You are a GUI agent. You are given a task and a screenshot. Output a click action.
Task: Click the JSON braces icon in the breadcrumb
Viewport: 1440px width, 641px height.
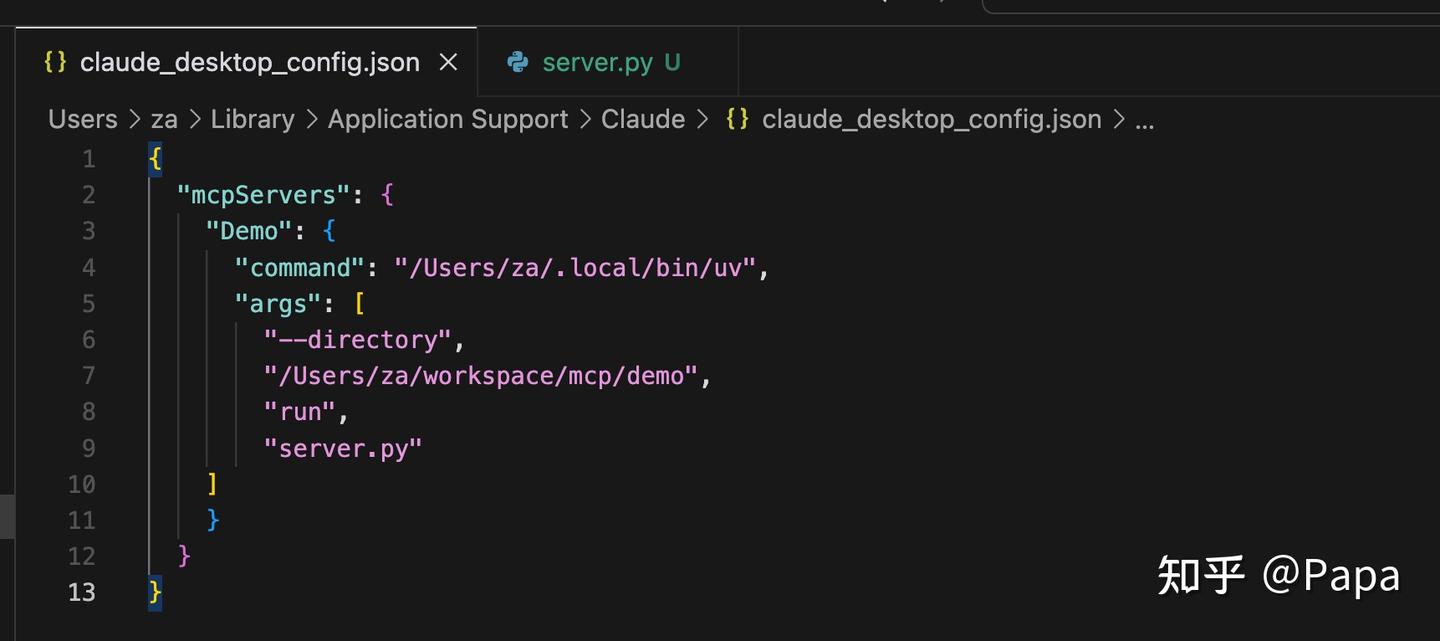[x=737, y=119]
